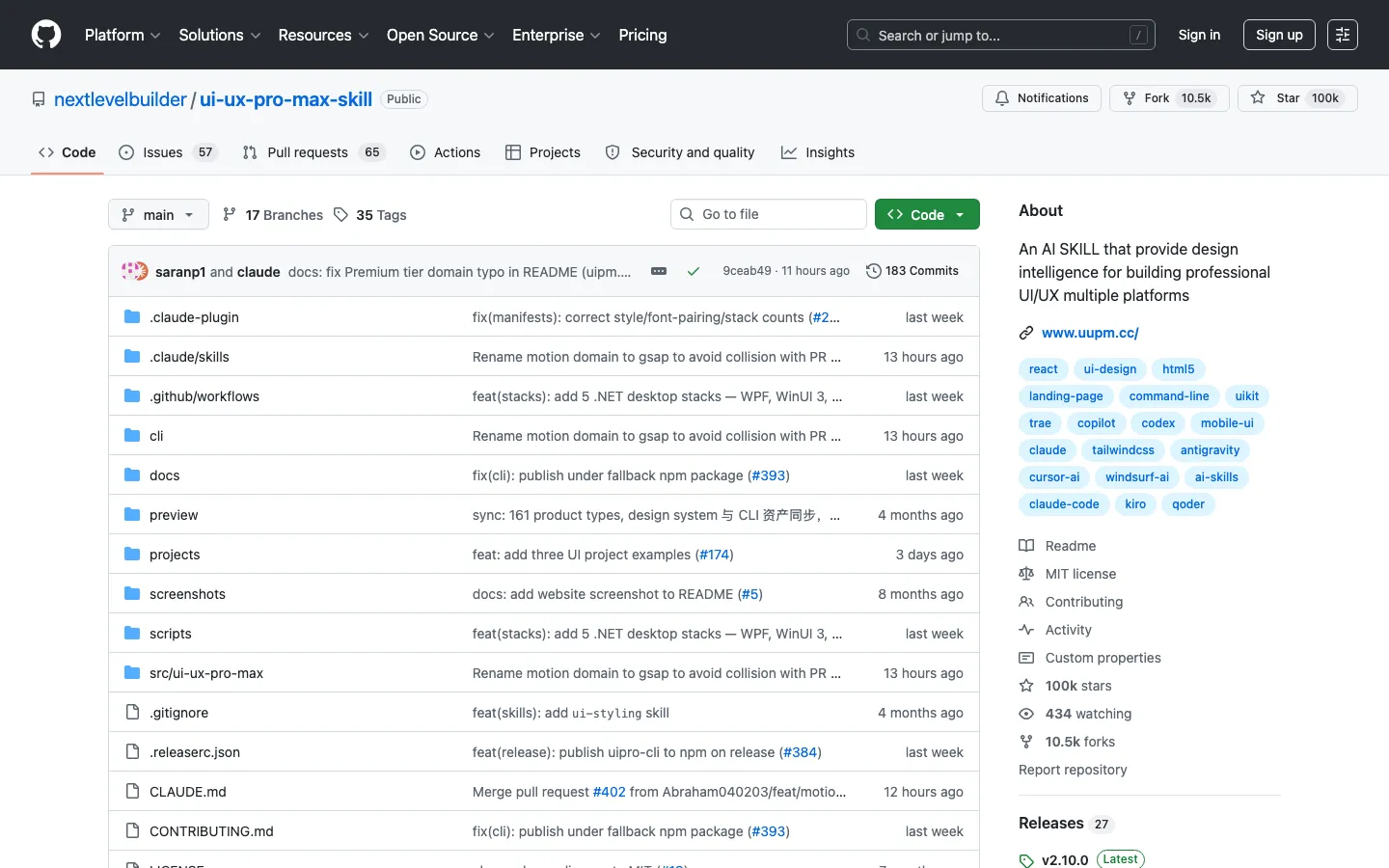Open the ui-ux-pro-max-skill repository link

point(286,99)
